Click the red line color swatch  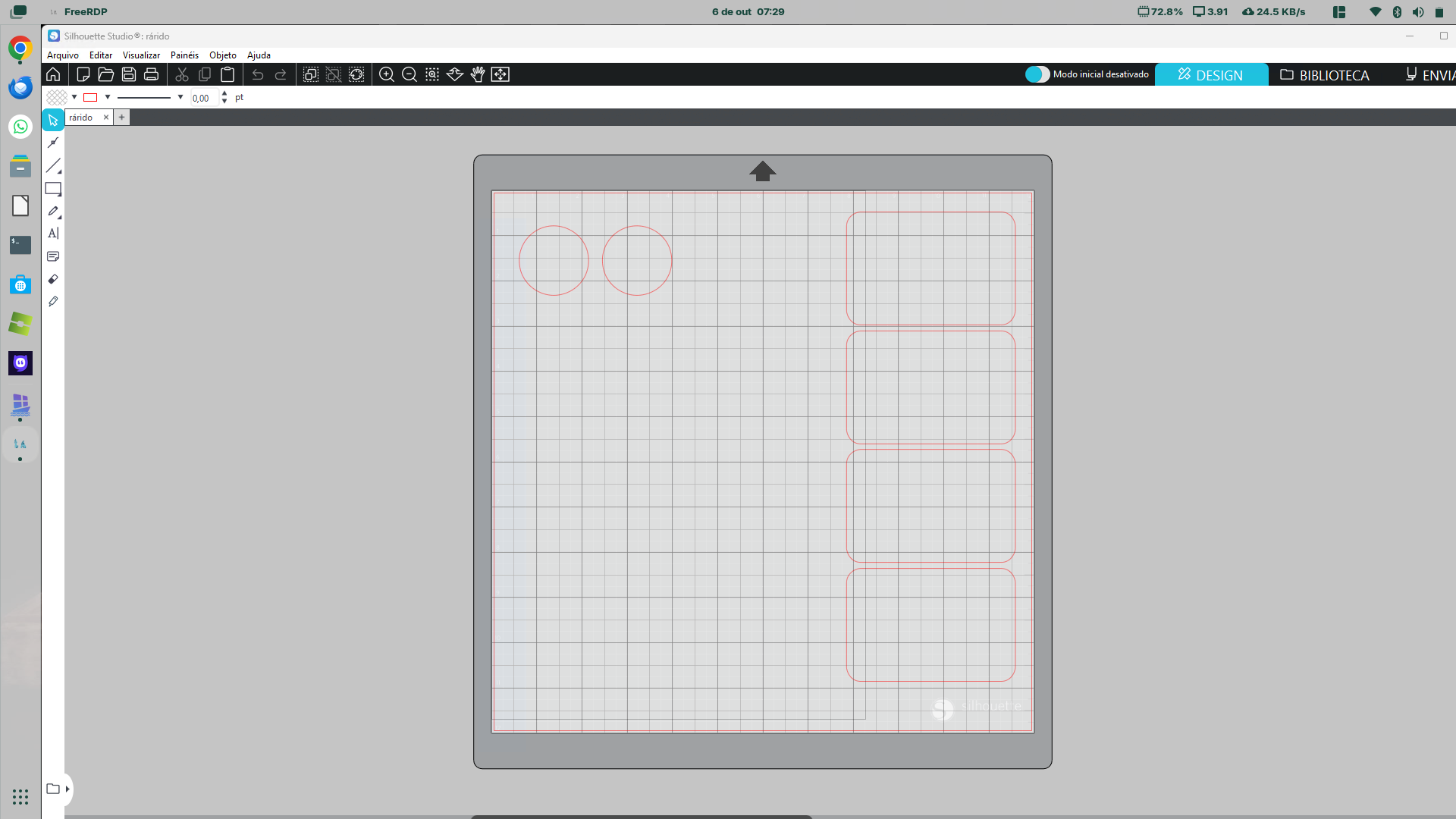tap(91, 97)
